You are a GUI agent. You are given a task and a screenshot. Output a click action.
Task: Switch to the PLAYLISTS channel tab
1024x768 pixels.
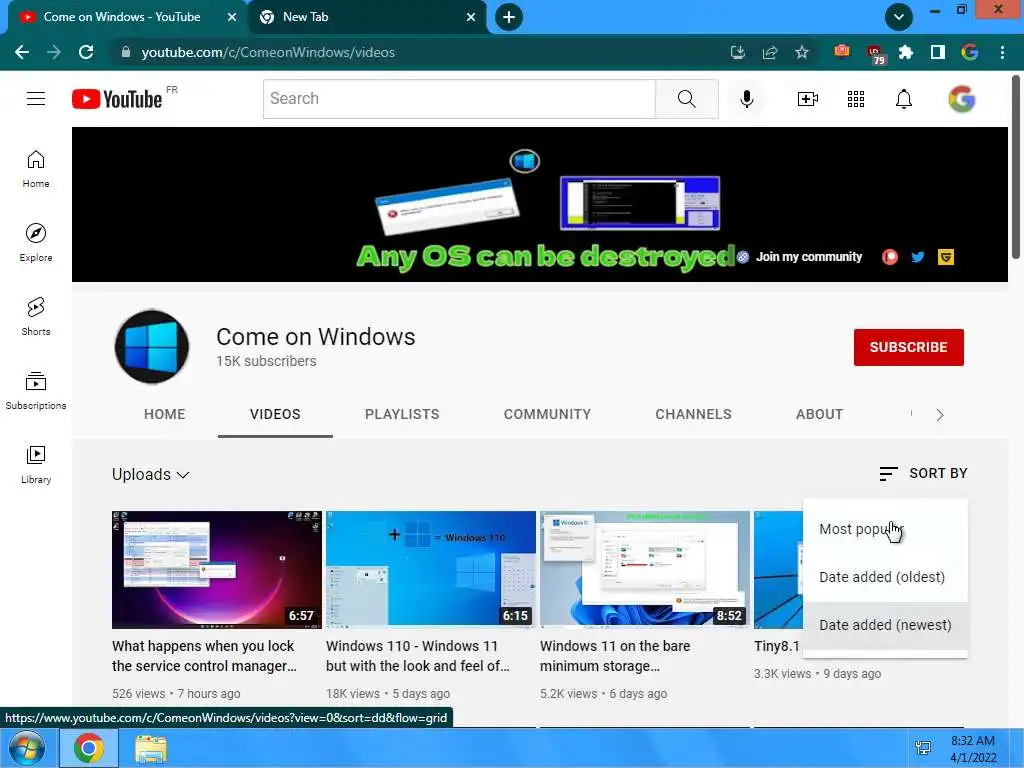(x=402, y=414)
